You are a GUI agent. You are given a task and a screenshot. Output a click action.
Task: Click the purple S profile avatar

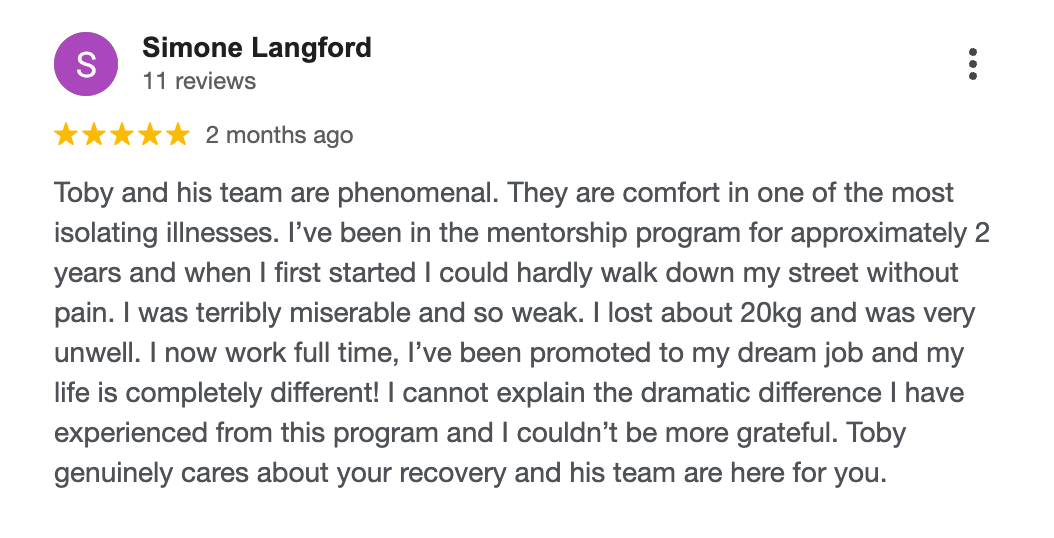86,64
